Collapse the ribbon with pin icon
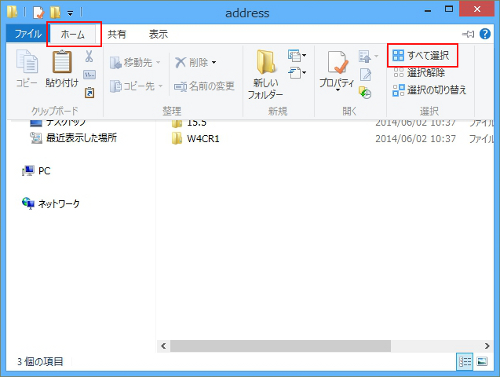 point(468,34)
